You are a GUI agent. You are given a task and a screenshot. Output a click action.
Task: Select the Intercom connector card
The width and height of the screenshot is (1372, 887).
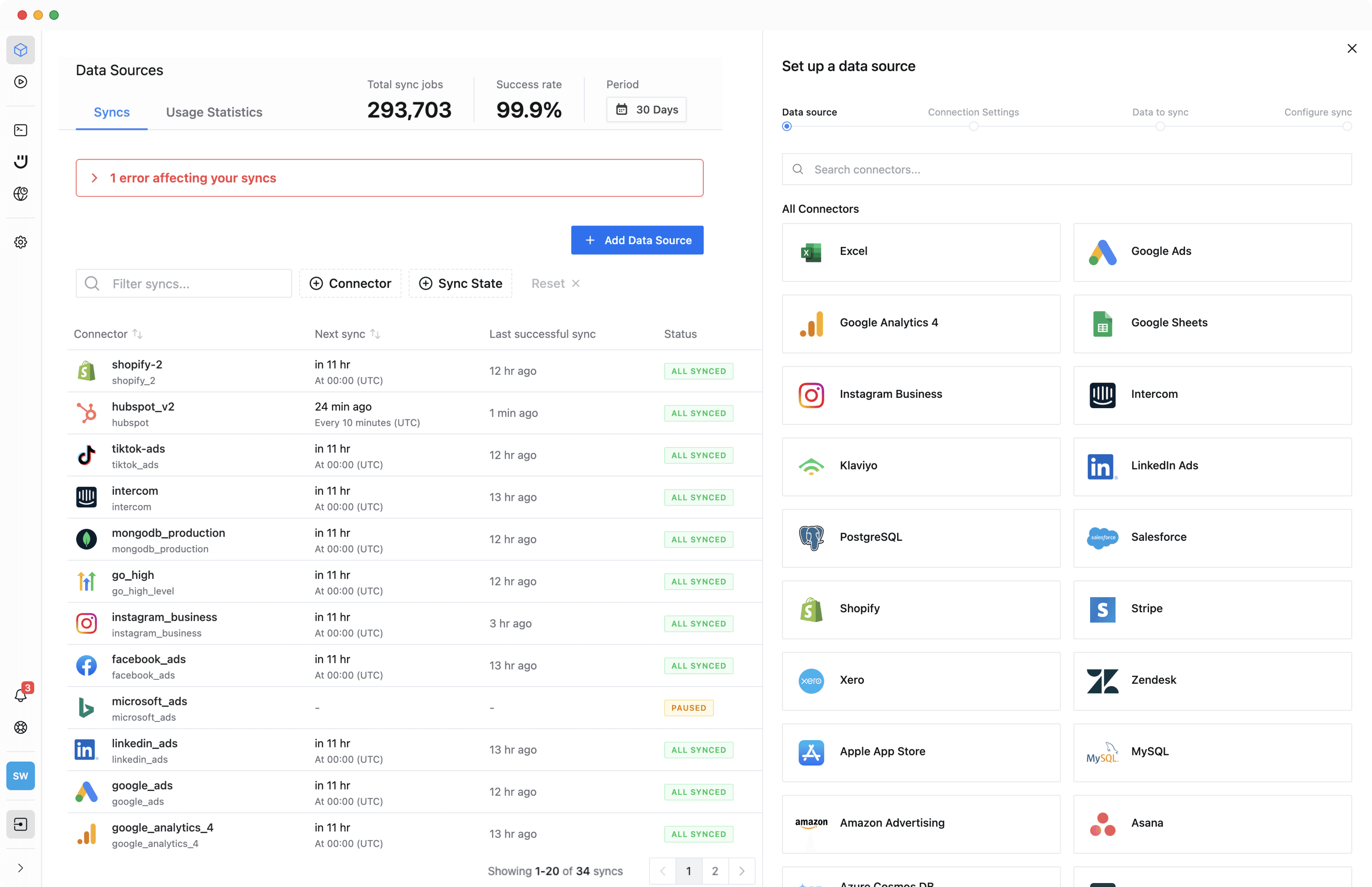[1213, 395]
